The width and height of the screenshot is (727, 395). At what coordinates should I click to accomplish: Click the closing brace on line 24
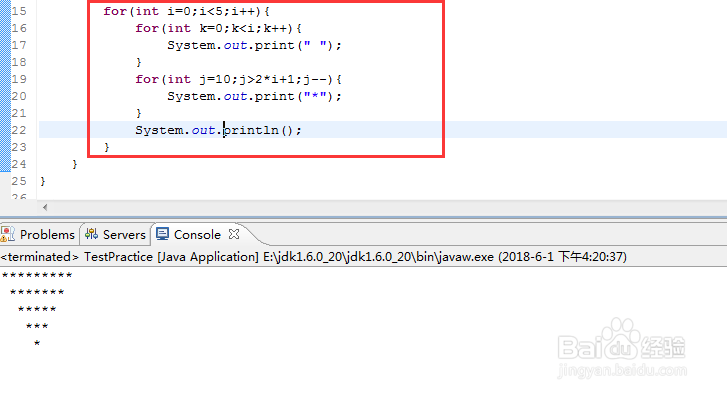[75, 165]
